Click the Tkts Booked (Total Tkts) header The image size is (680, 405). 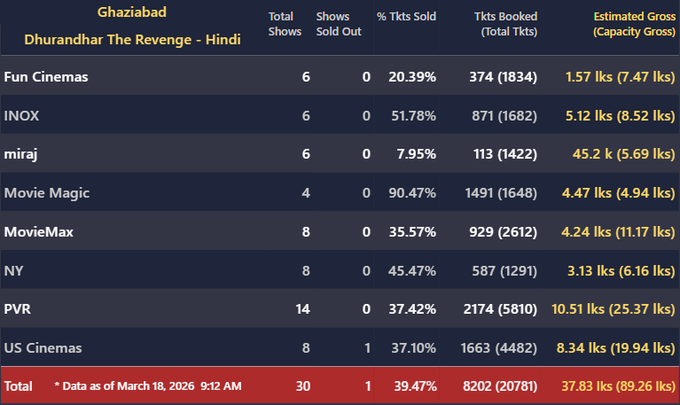click(506, 24)
